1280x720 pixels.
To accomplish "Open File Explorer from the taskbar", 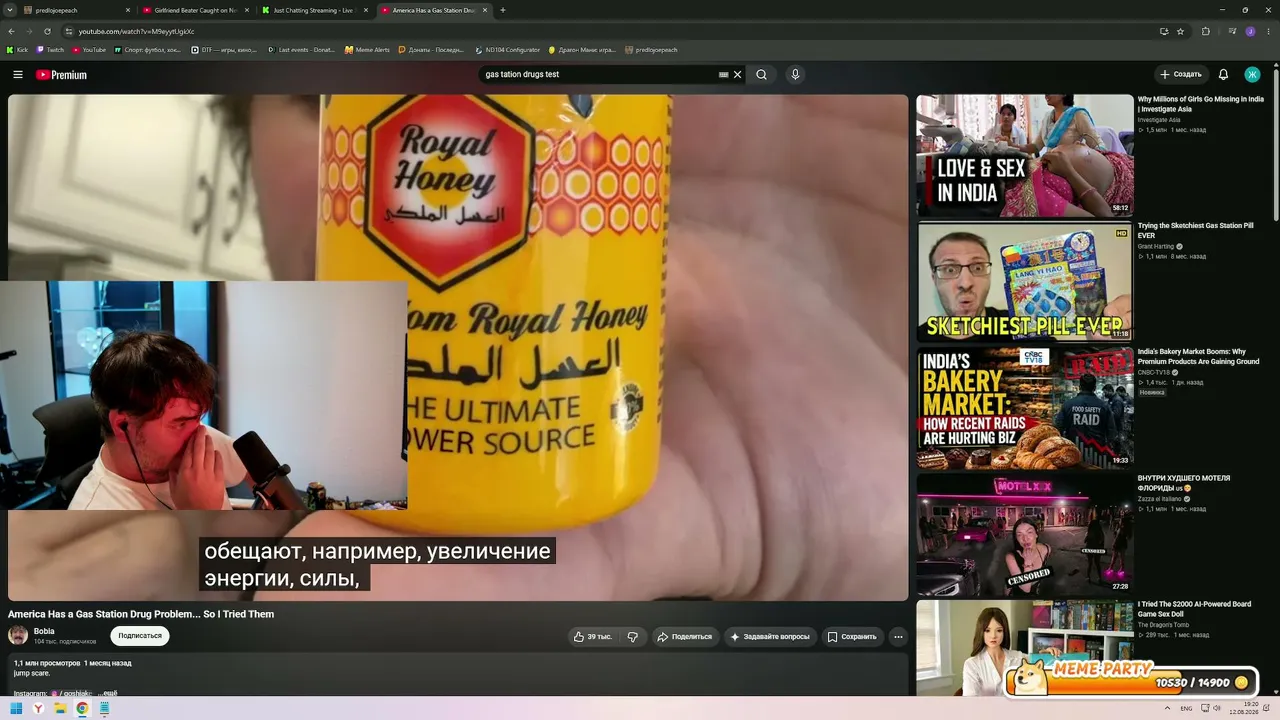I will (x=60, y=709).
